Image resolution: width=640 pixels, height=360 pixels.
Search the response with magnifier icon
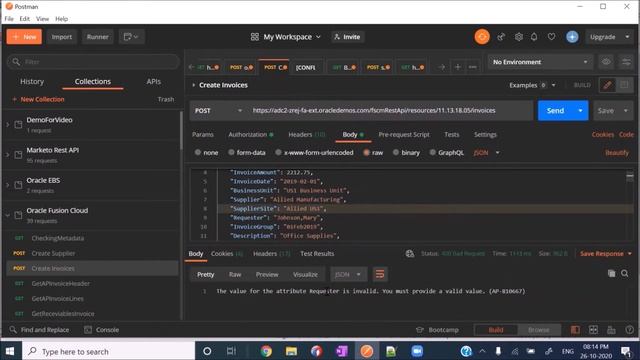click(625, 273)
